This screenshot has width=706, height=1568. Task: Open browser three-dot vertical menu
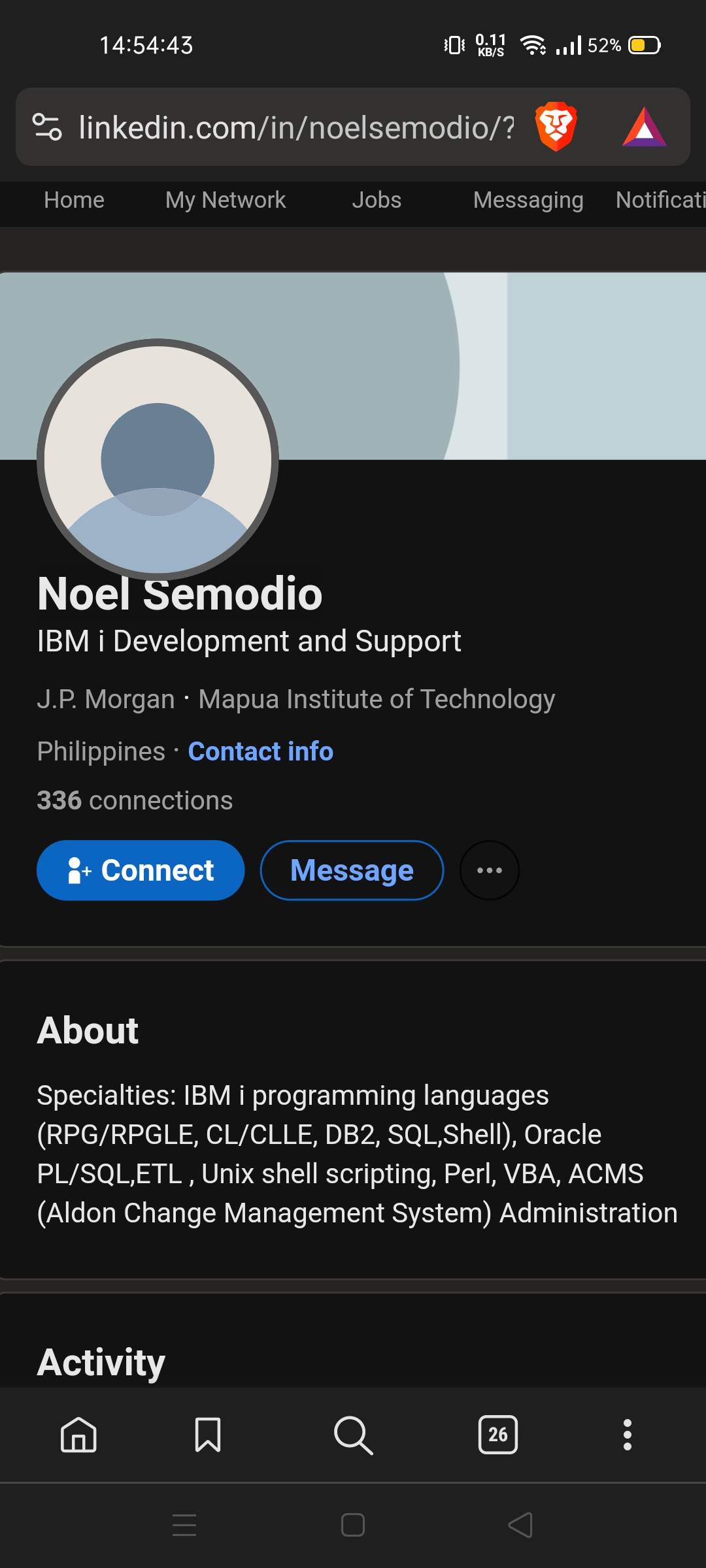(x=628, y=1435)
